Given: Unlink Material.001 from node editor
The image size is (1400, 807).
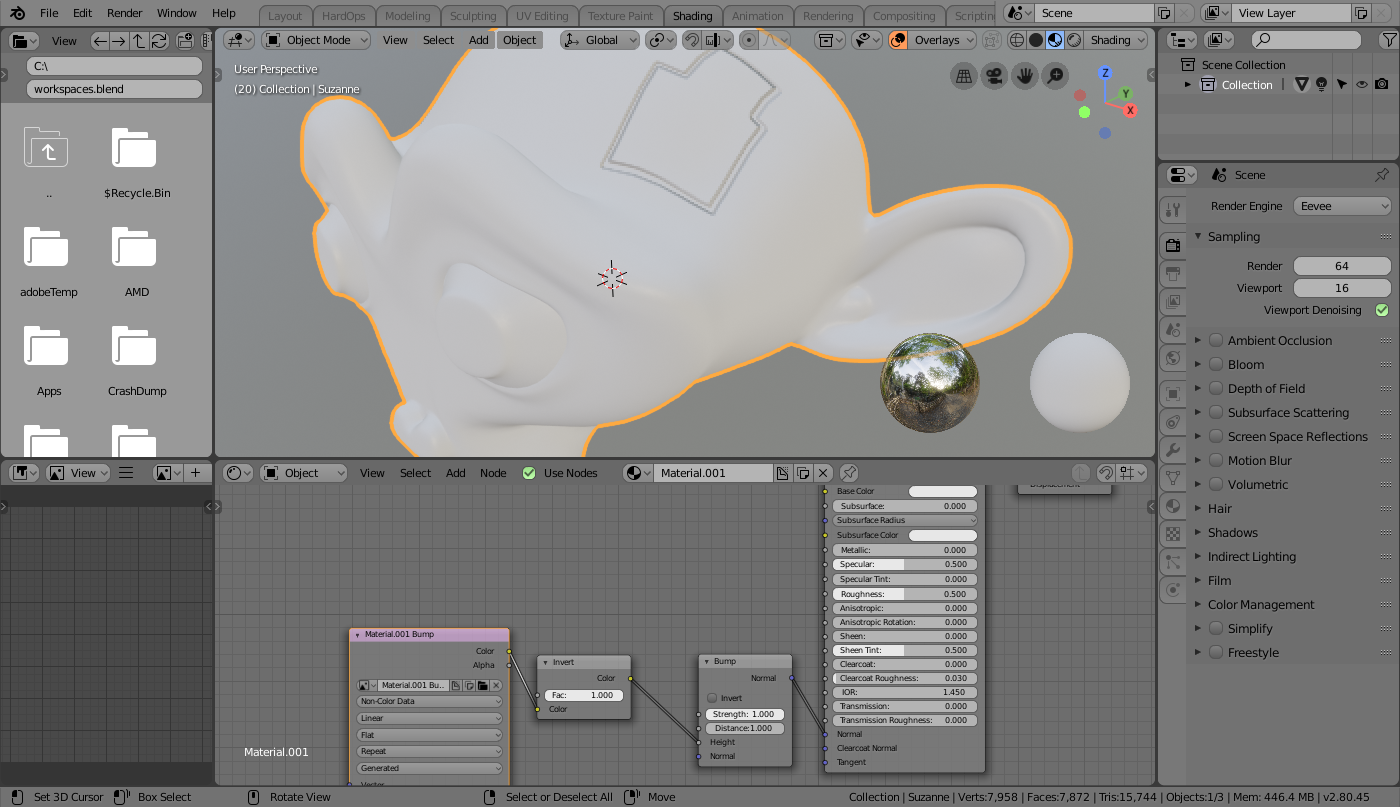Looking at the screenshot, I should coord(823,473).
